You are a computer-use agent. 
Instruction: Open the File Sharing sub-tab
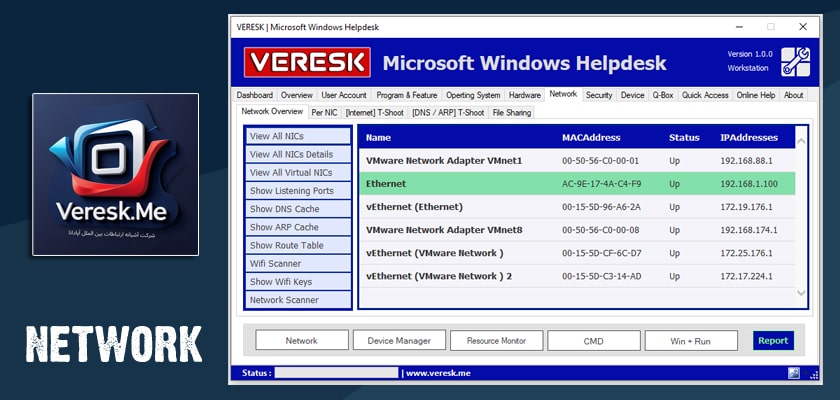tap(512, 113)
